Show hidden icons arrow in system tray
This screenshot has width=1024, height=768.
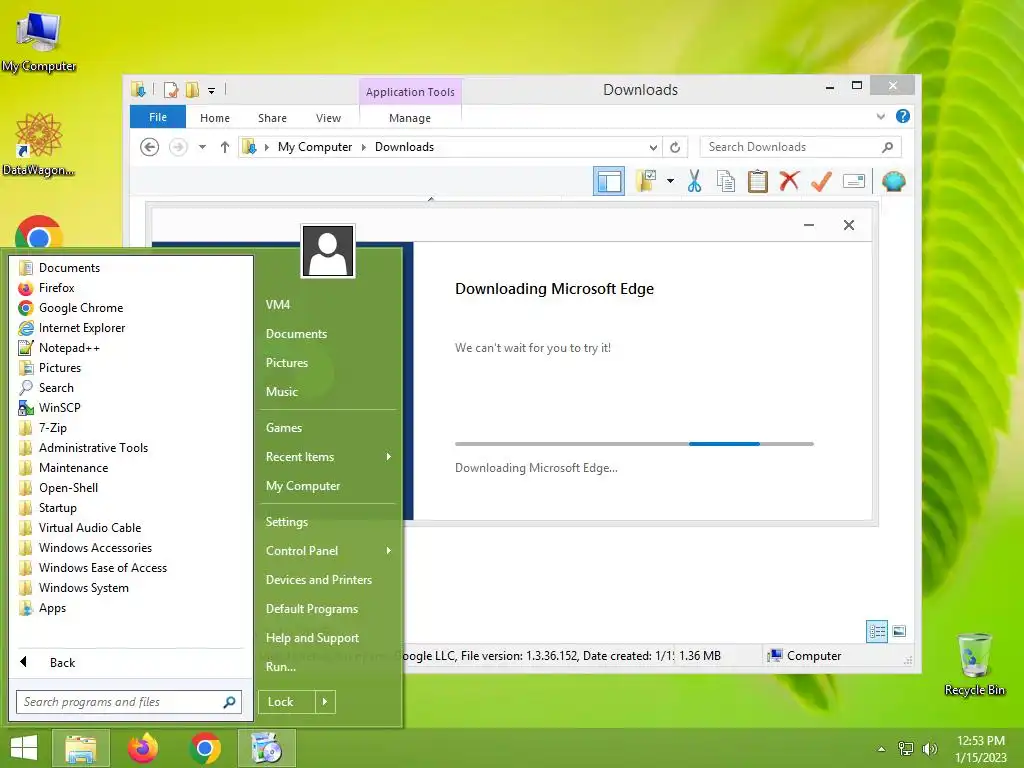point(882,749)
